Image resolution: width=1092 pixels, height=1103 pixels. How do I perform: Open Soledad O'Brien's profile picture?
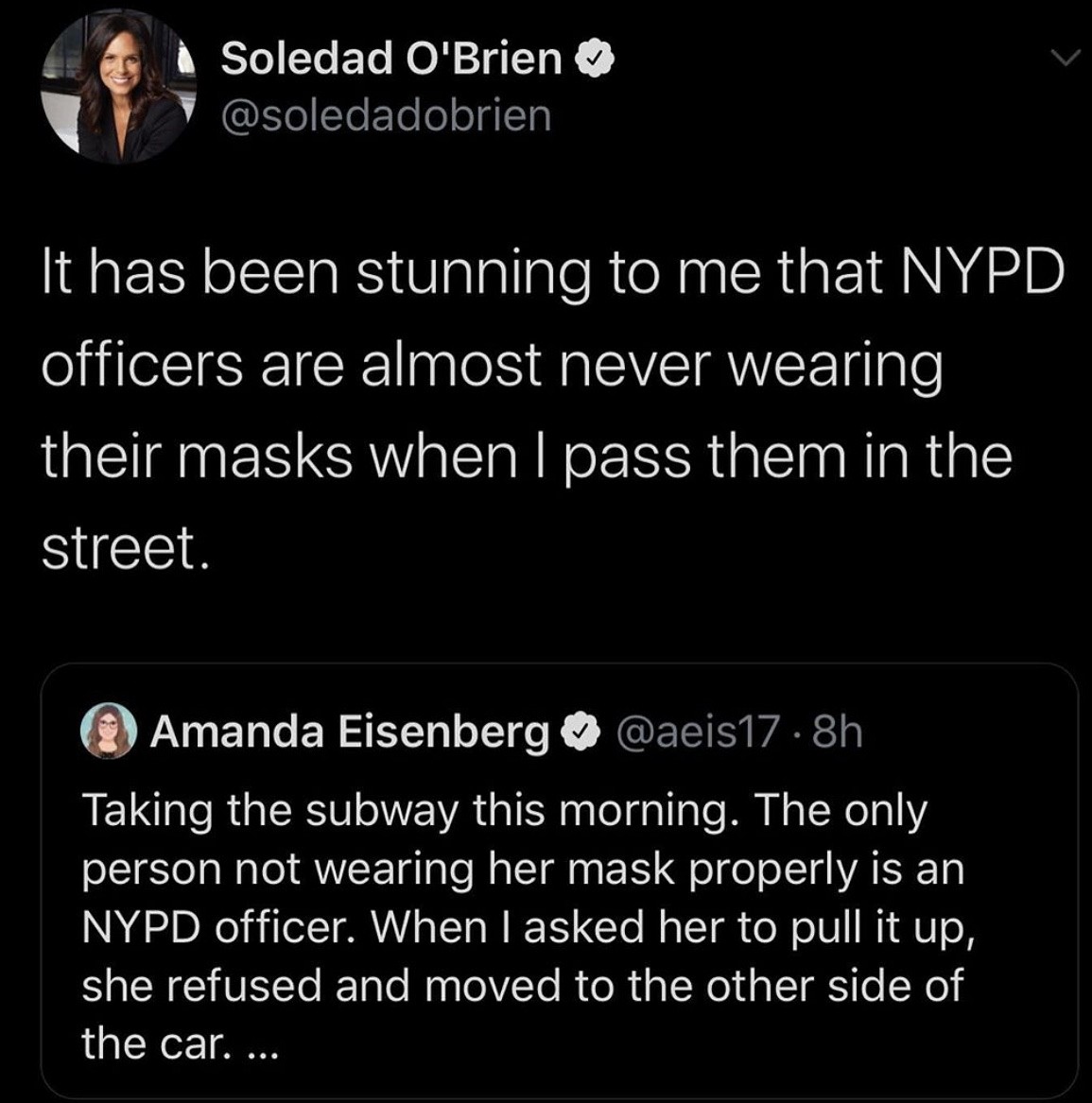click(116, 88)
